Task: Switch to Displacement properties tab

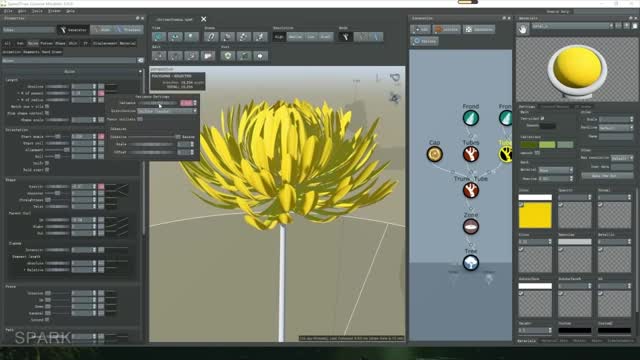Action: tap(106, 43)
